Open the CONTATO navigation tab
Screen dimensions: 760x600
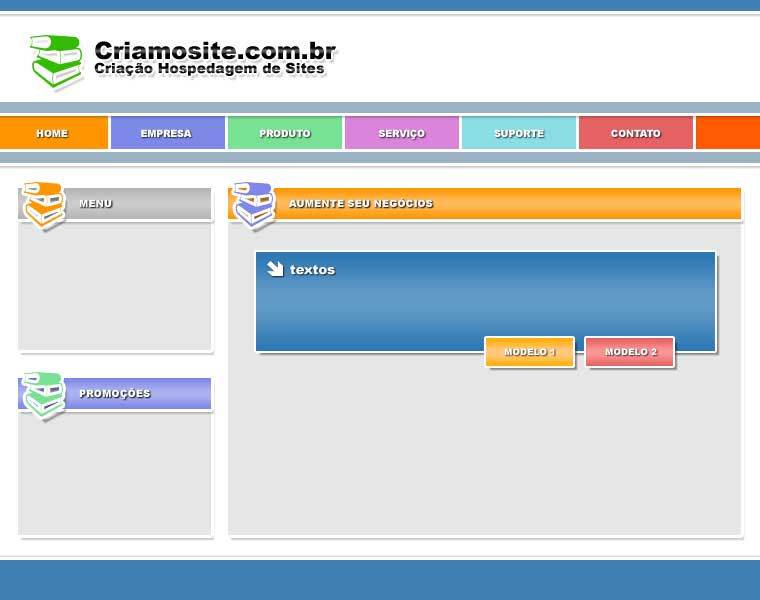click(x=636, y=133)
